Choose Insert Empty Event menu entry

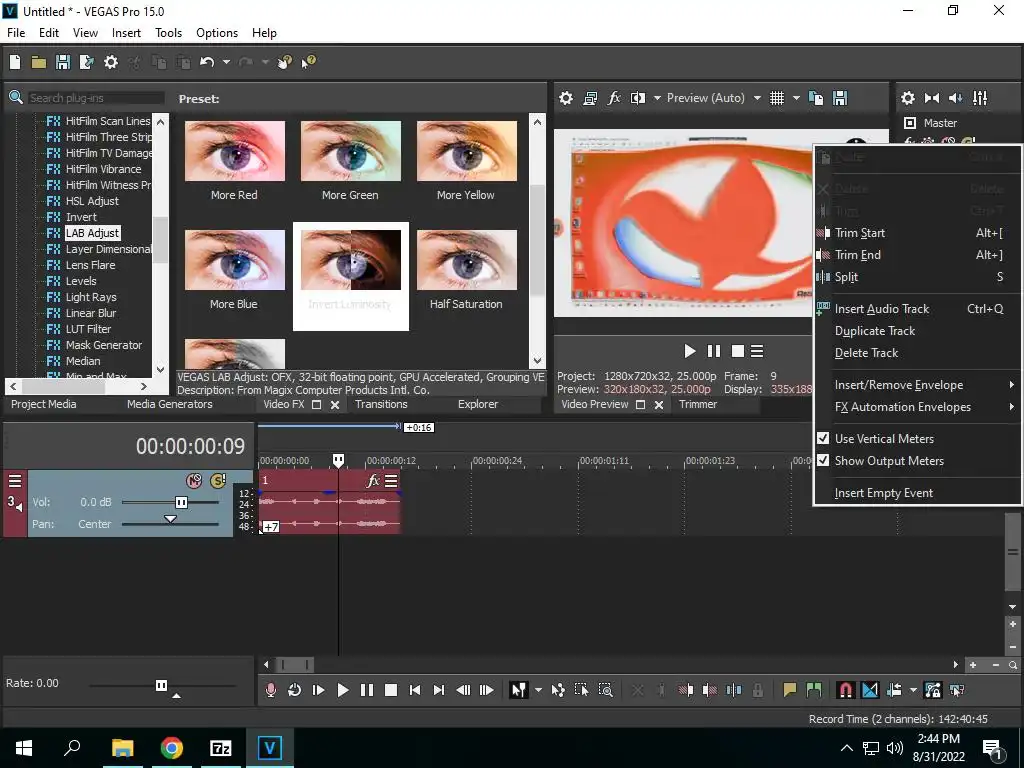click(918, 493)
